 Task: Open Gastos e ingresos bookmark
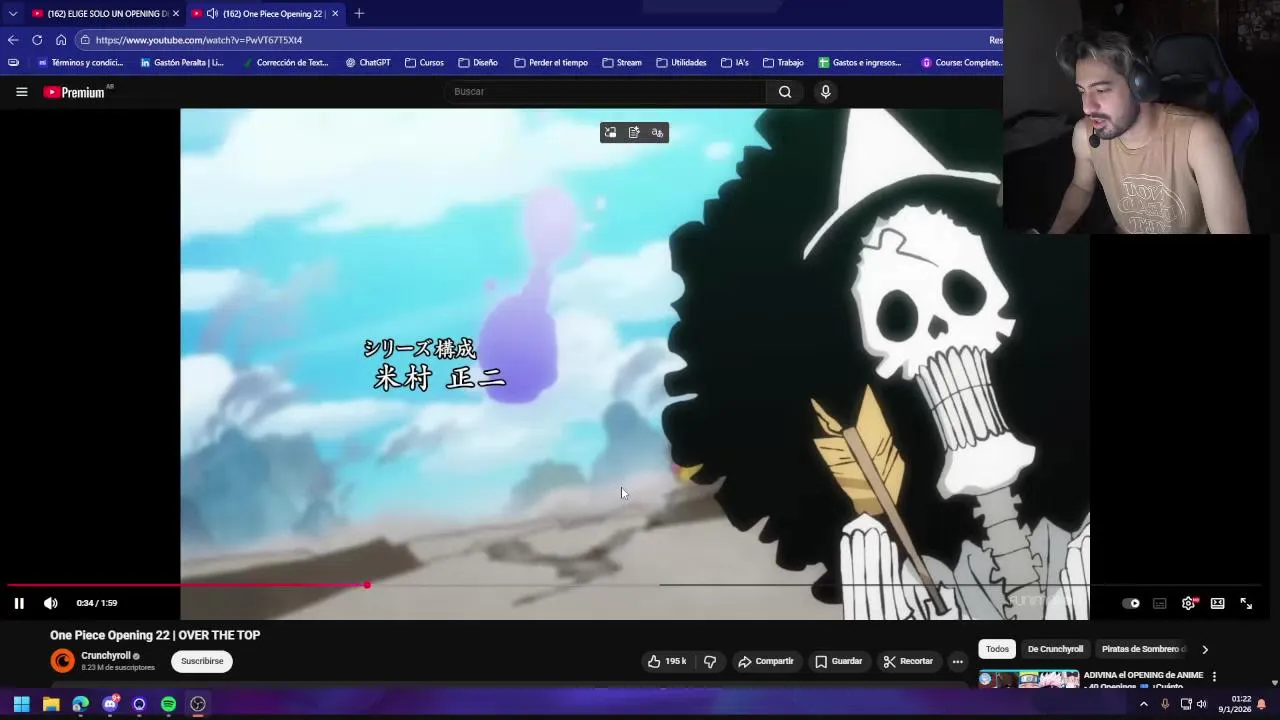[x=860, y=63]
